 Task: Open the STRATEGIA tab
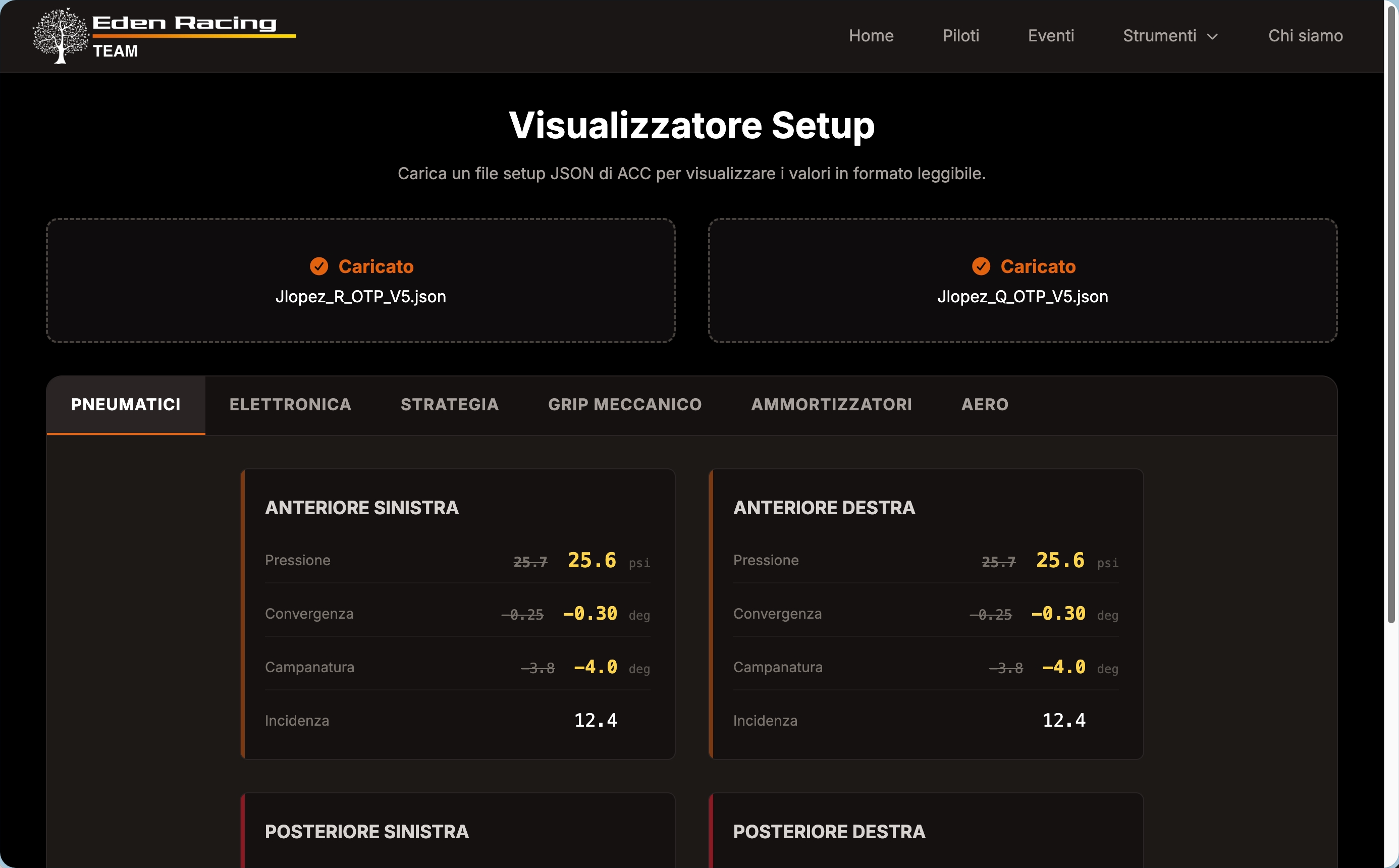pyautogui.click(x=450, y=405)
